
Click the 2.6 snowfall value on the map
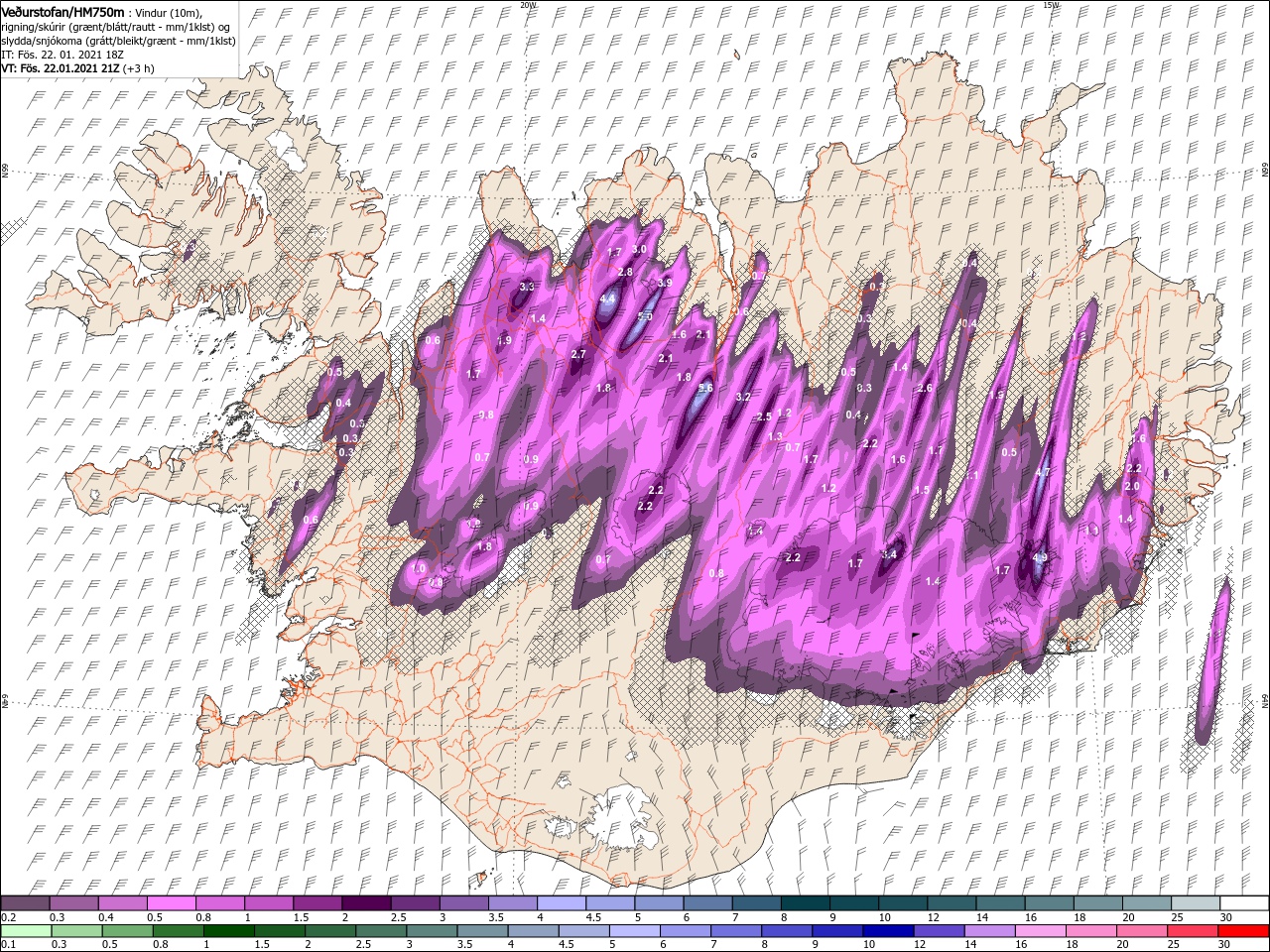[x=925, y=388]
